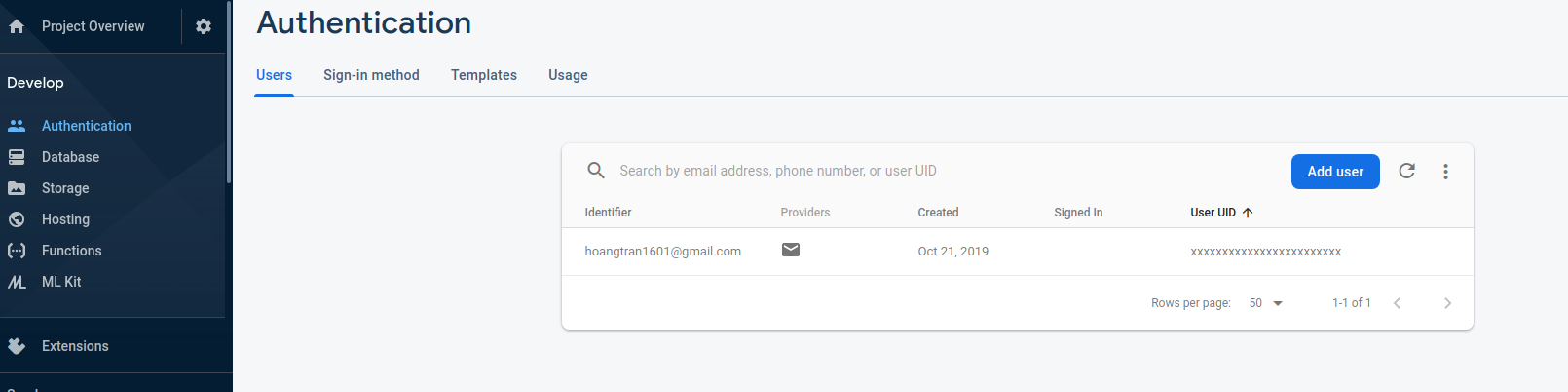Click the Database icon in sidebar
This screenshot has height=392, width=1568.
17,157
